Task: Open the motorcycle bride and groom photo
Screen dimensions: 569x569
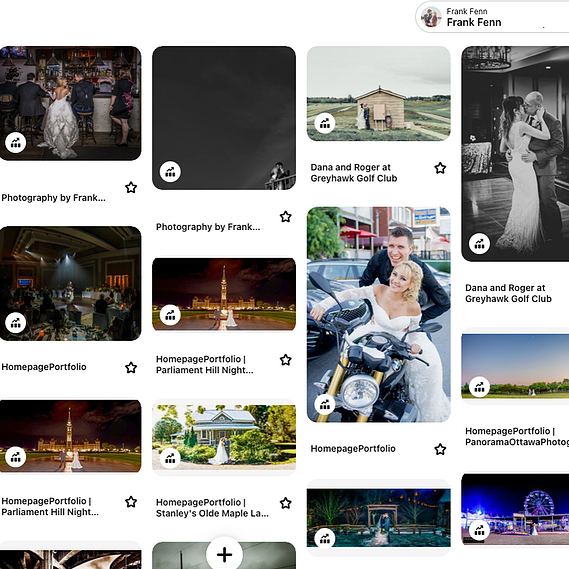Action: (x=378, y=315)
